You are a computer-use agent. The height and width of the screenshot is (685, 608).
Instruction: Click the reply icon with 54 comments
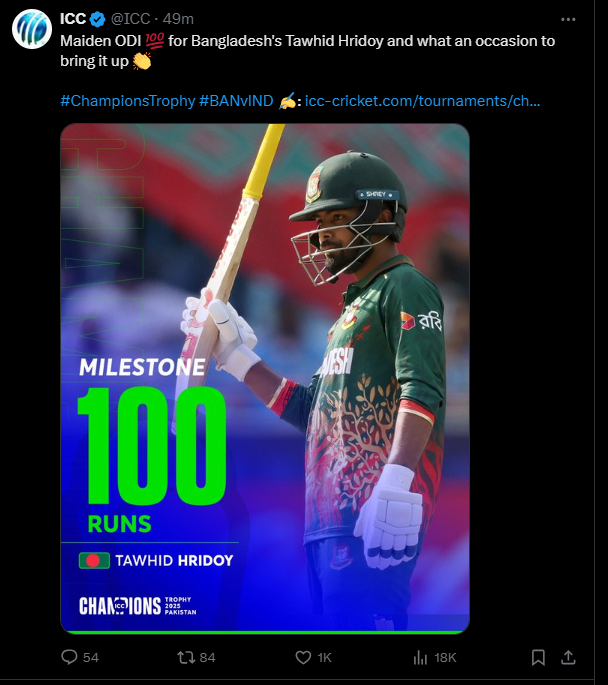[69, 657]
